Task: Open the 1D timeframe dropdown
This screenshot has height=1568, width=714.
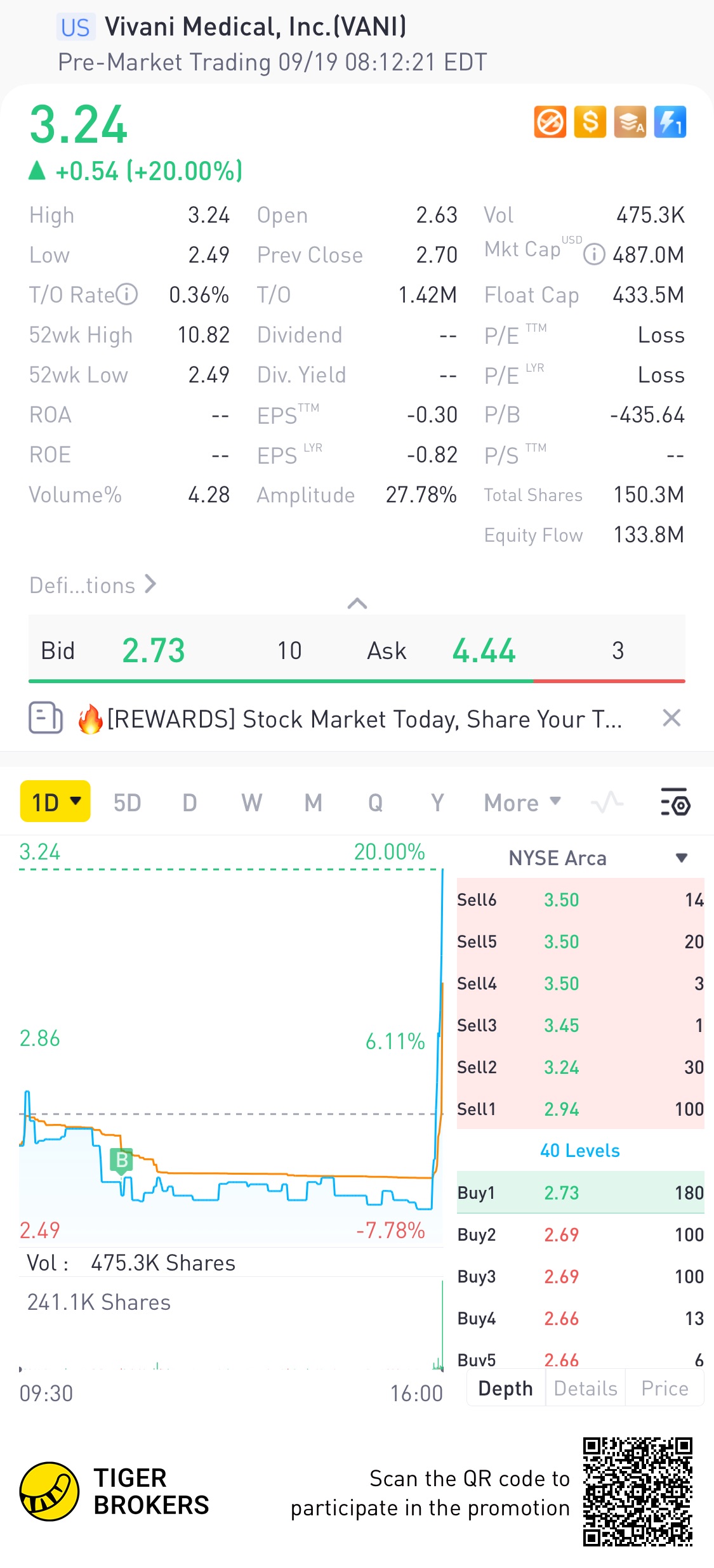Action: pyautogui.click(x=55, y=802)
